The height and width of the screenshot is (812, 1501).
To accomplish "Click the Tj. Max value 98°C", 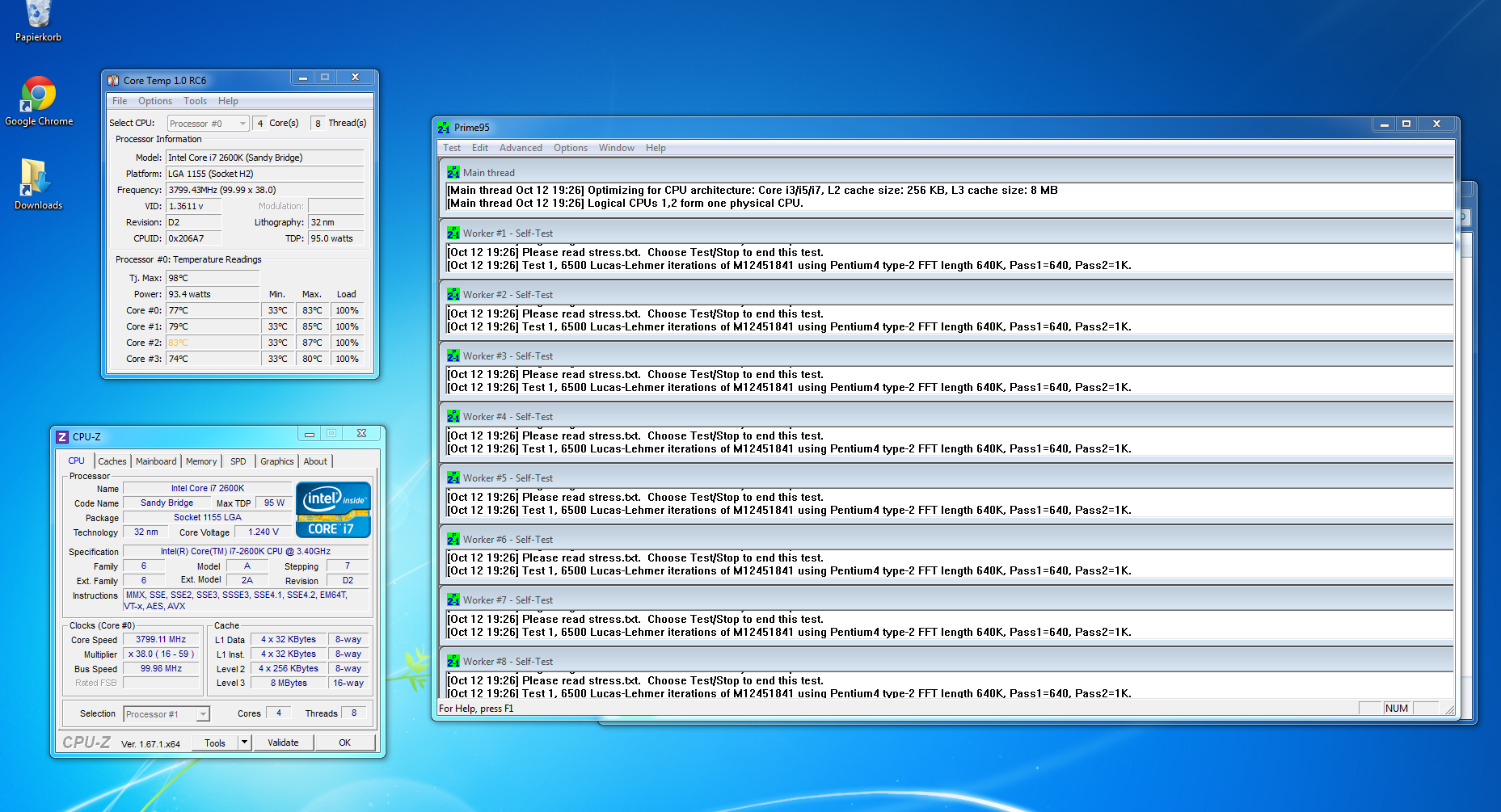I will (213, 278).
